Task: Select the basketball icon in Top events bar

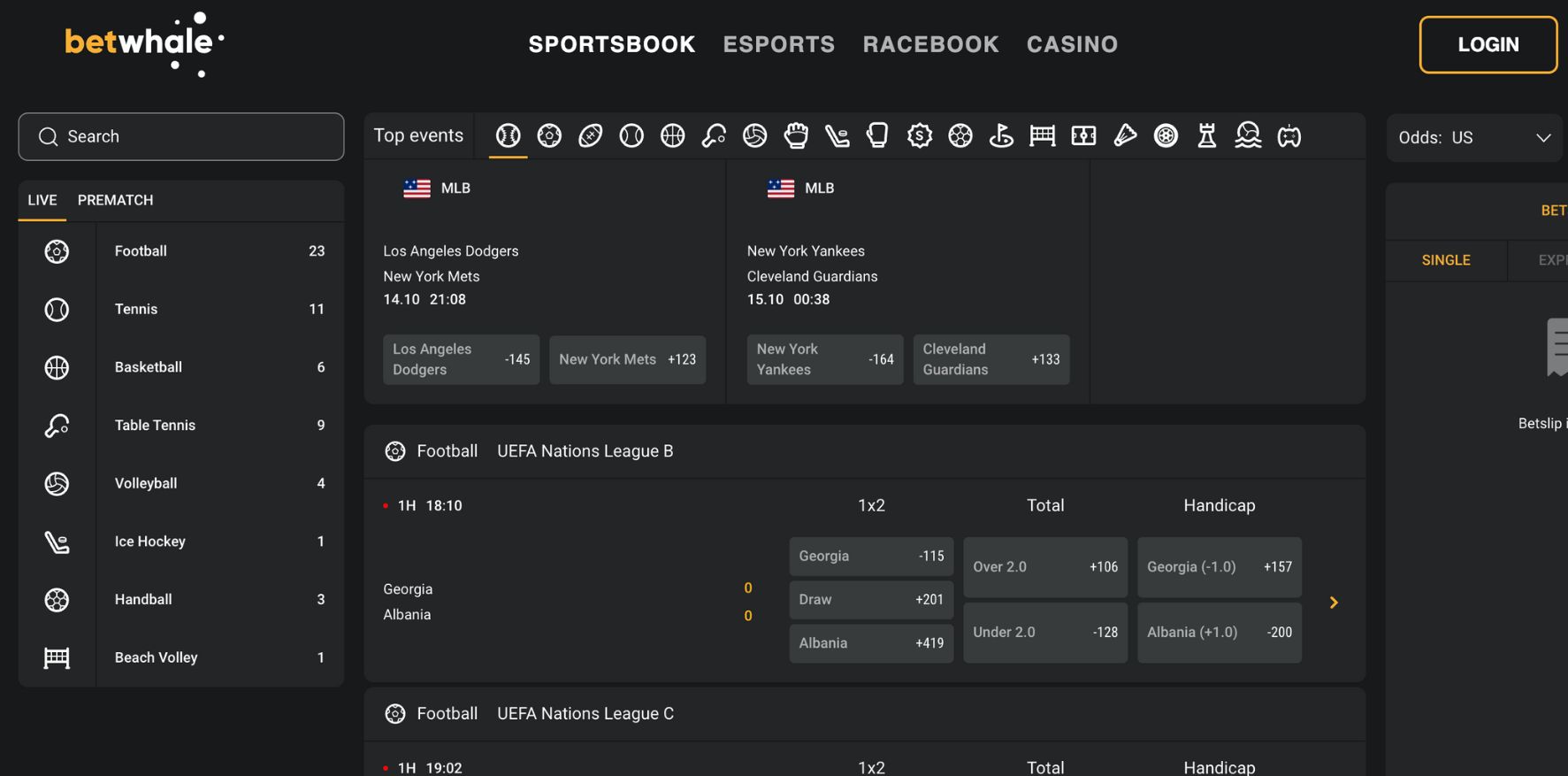Action: (673, 135)
